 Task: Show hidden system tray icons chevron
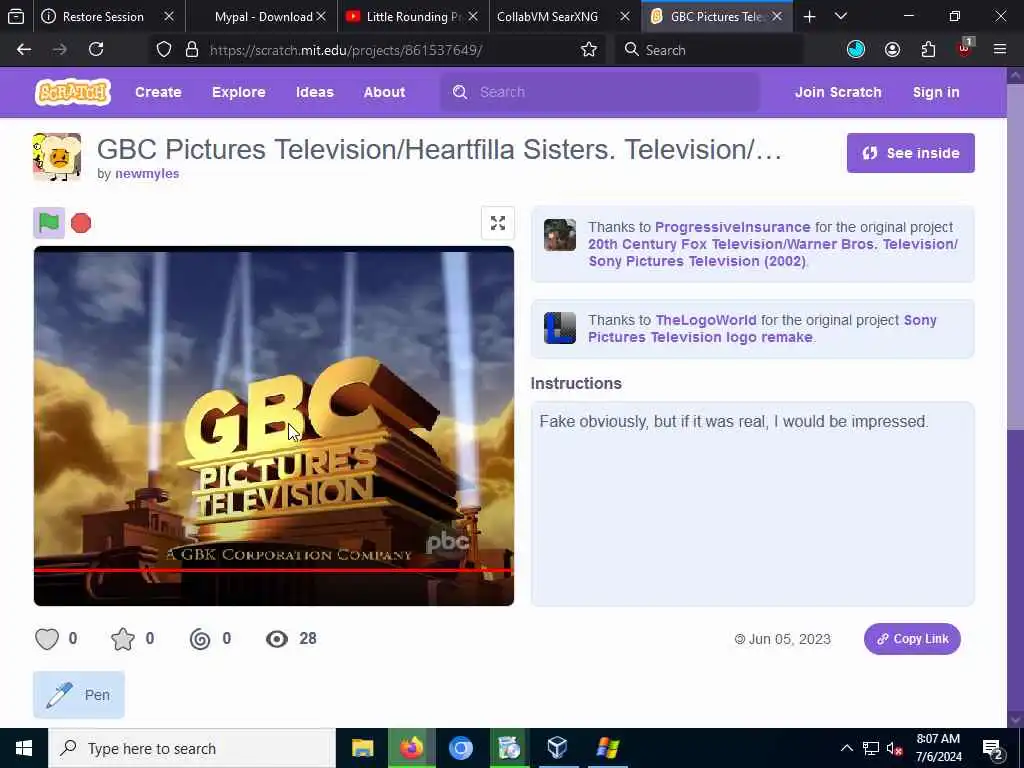click(x=846, y=748)
